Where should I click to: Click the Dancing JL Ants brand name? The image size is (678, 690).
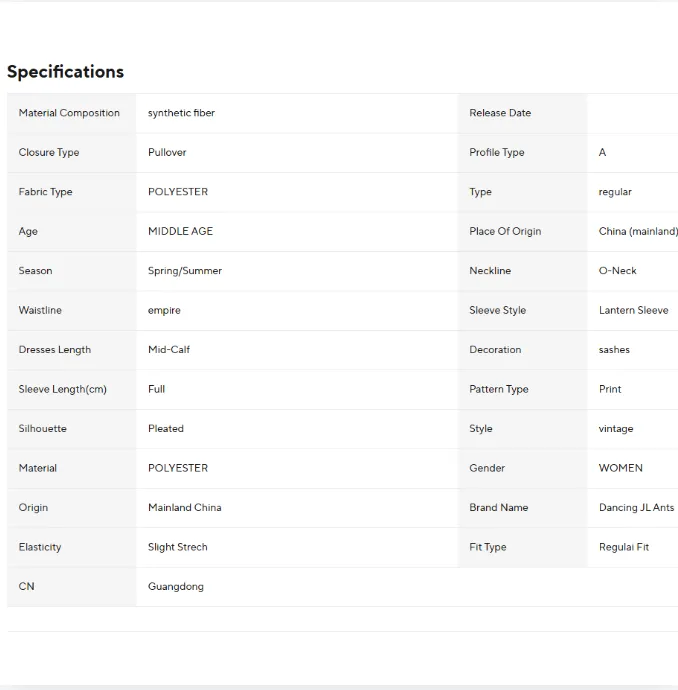[x=637, y=507]
